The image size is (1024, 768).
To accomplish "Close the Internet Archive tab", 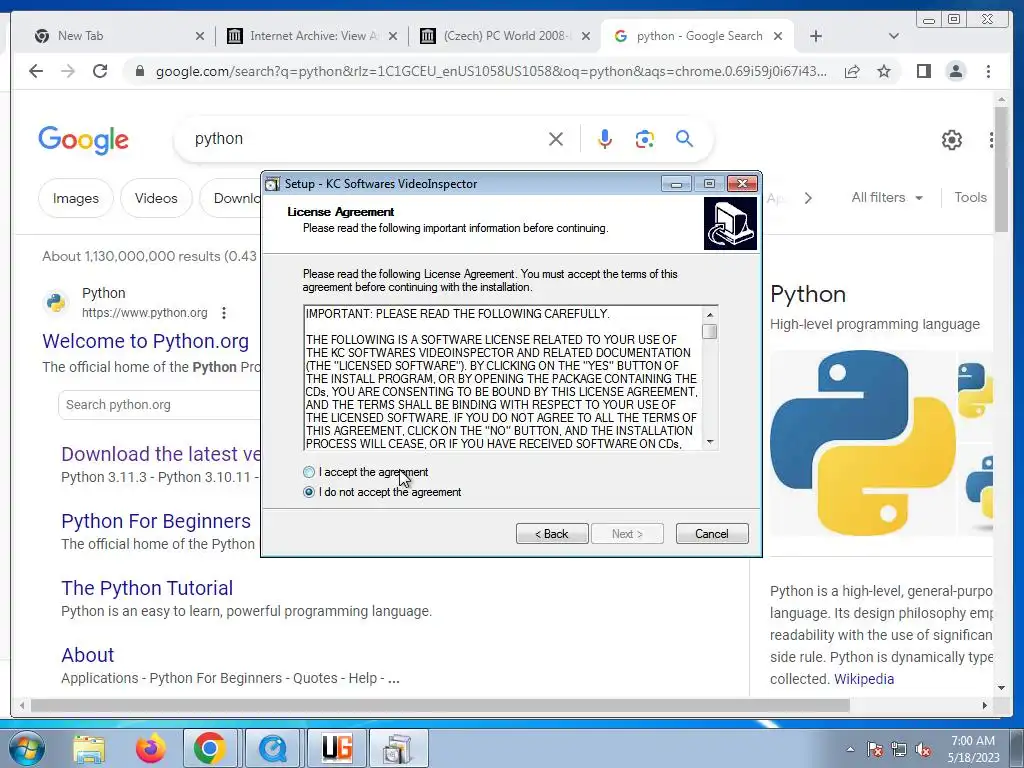I will [x=392, y=36].
